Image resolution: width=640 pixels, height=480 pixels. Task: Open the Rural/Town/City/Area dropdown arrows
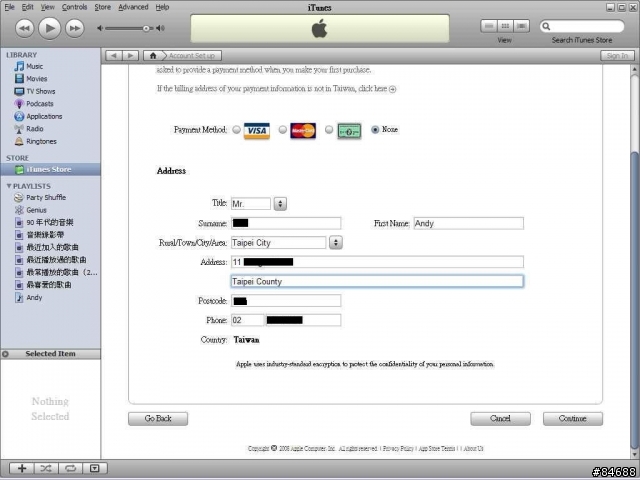336,243
